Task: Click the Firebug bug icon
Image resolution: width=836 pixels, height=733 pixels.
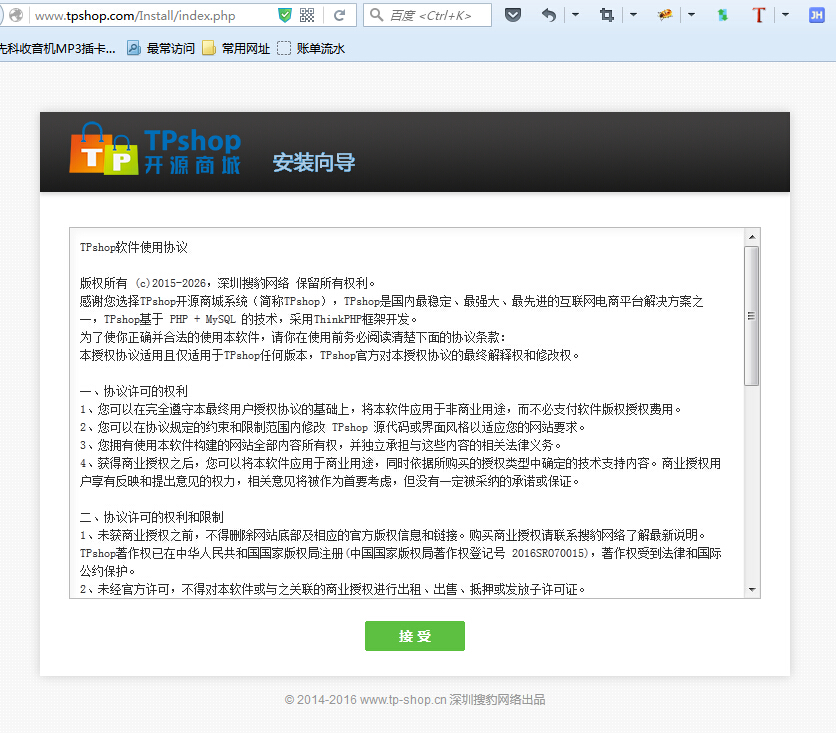Action: coord(664,15)
